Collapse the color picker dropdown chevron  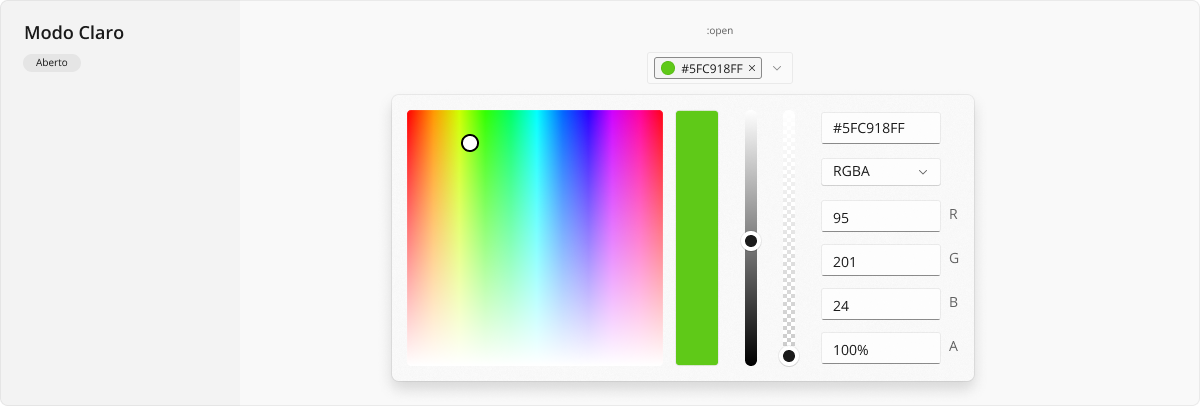[777, 68]
